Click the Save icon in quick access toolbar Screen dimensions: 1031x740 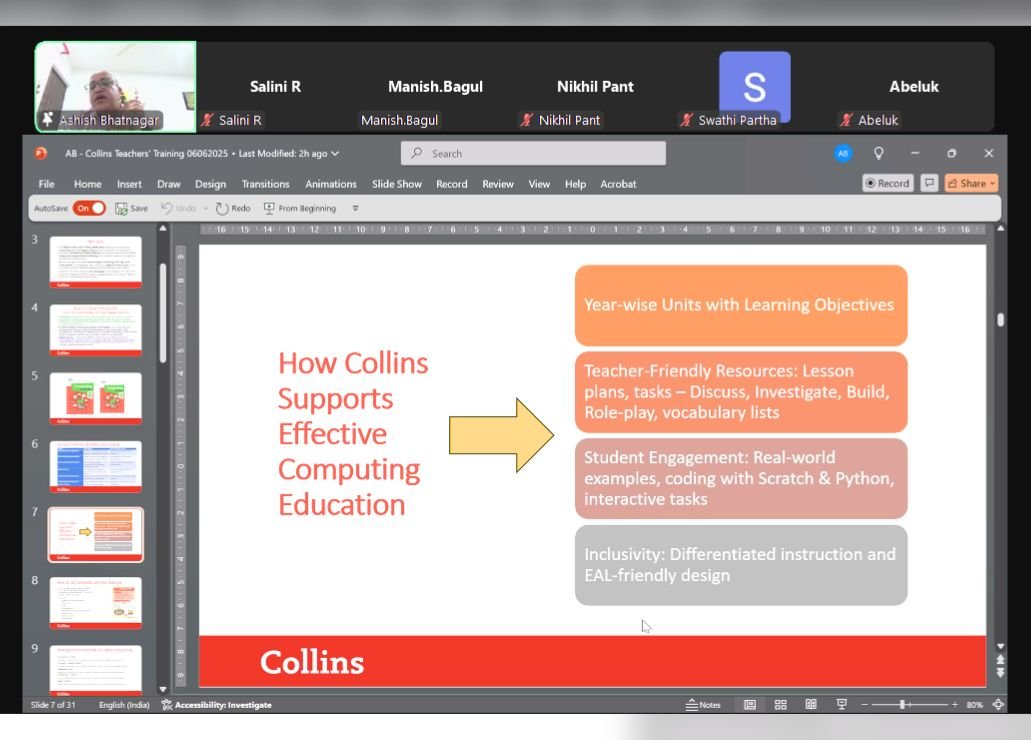pos(122,209)
